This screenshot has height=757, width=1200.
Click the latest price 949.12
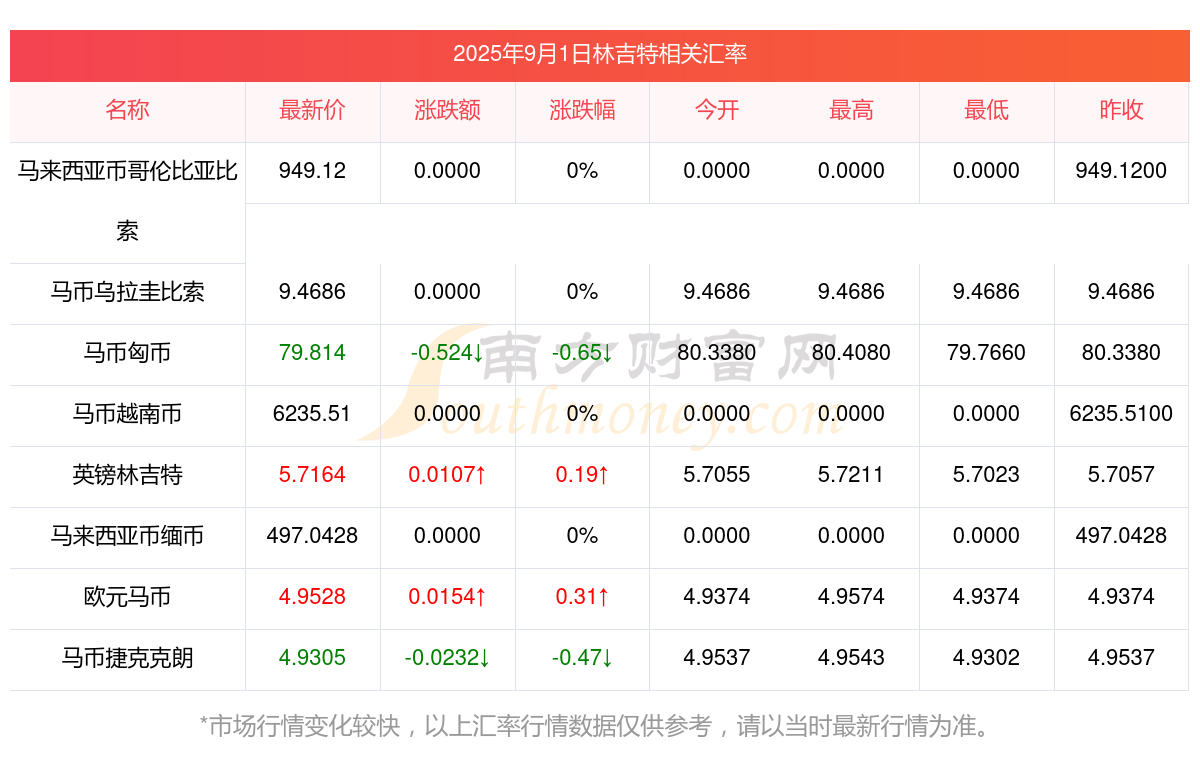pos(313,171)
